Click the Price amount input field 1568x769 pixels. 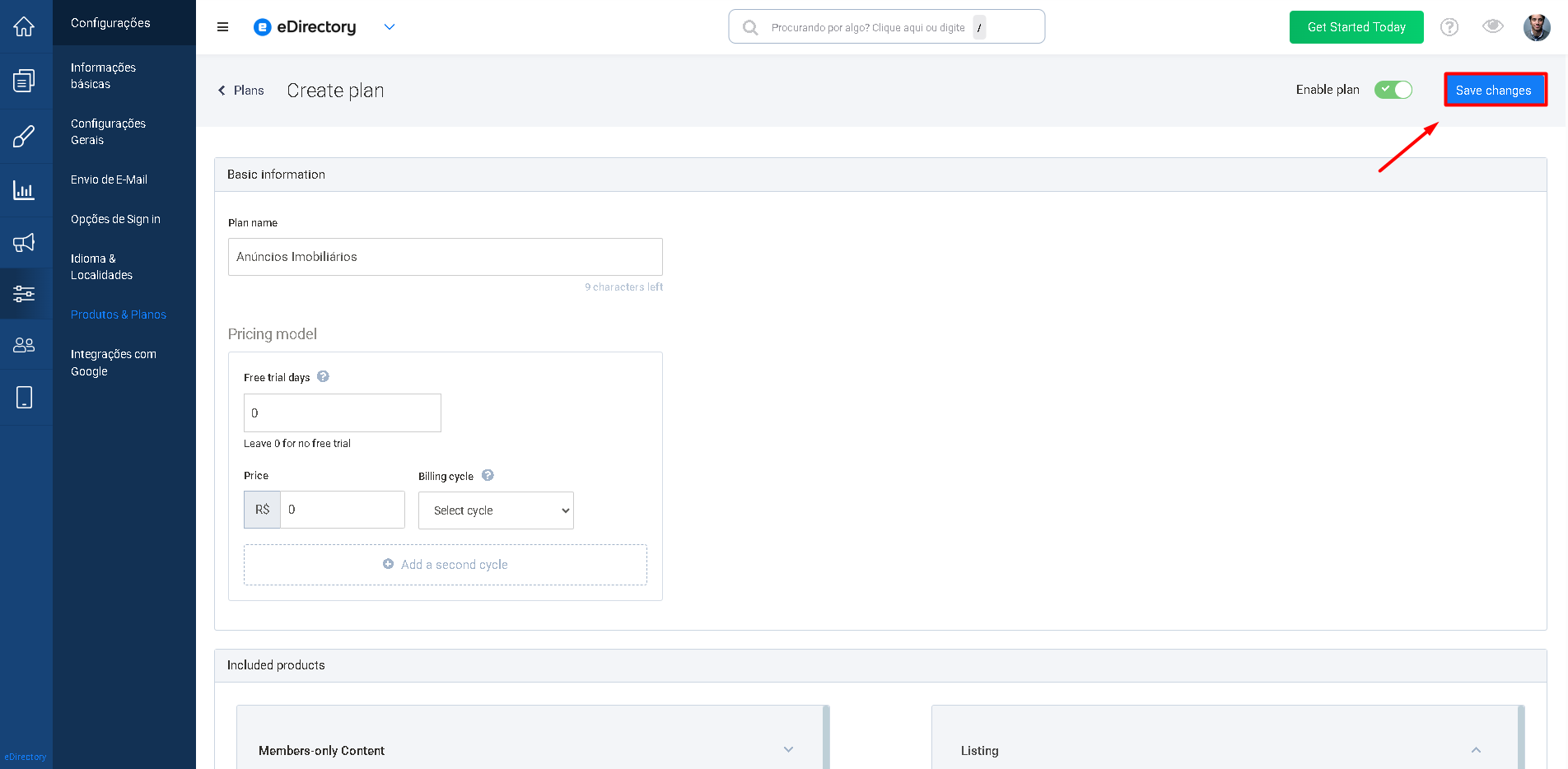pos(343,510)
